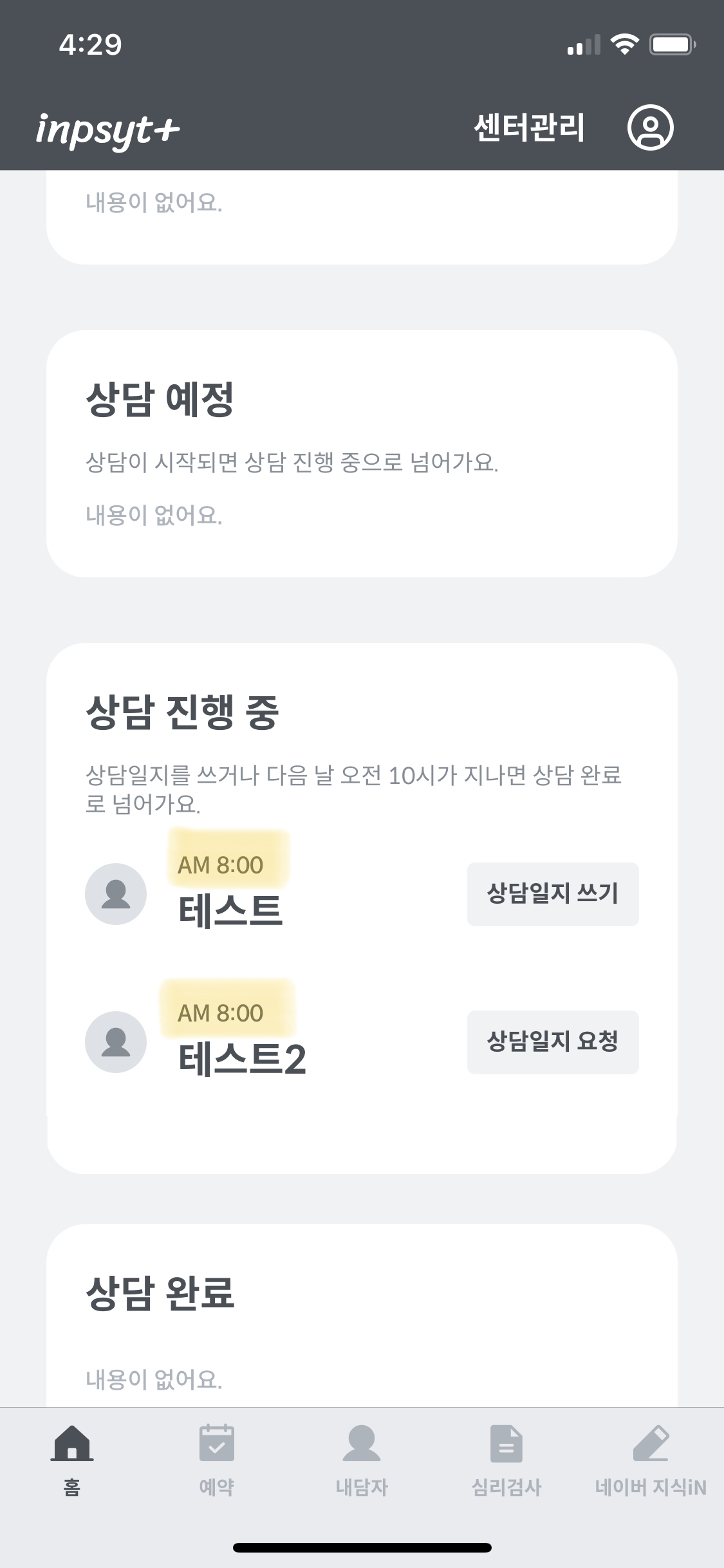Tap the 상담 예정 section heading

160,399
